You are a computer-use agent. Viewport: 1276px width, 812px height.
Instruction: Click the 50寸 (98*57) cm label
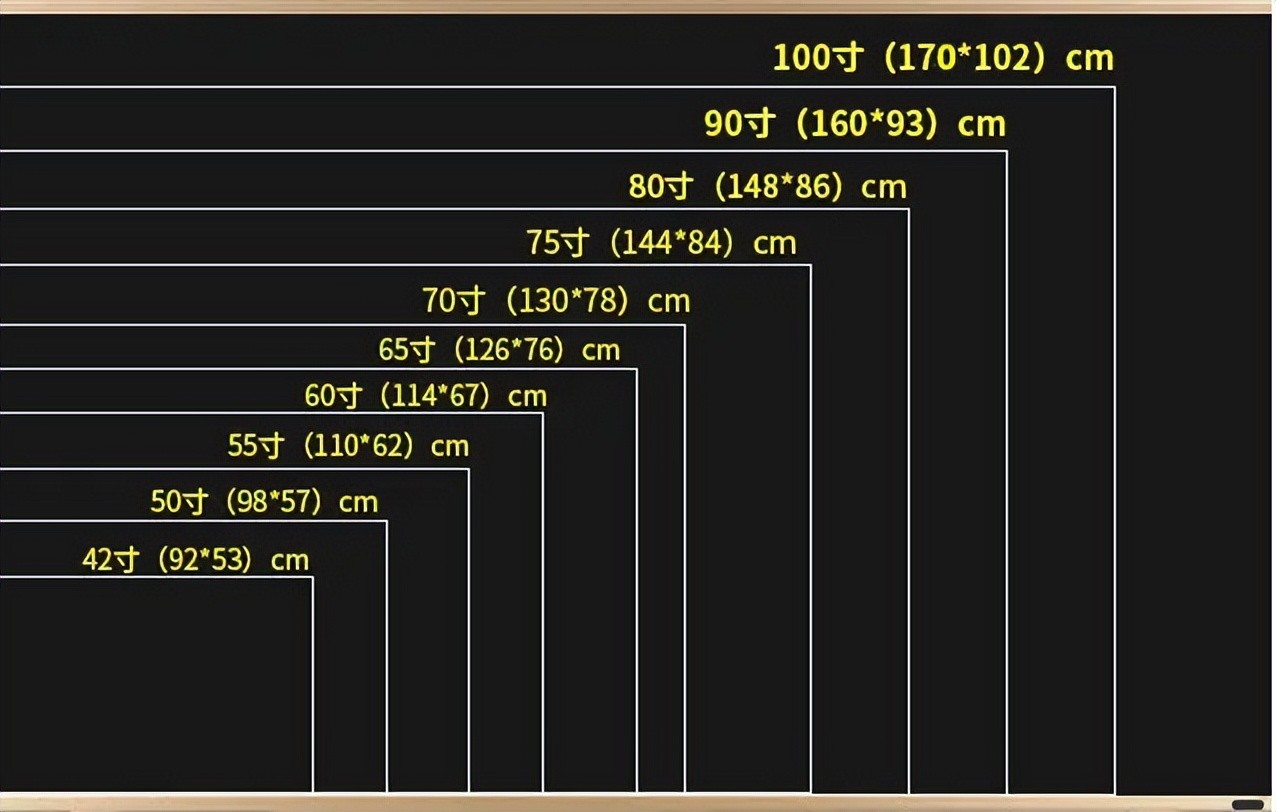click(264, 502)
